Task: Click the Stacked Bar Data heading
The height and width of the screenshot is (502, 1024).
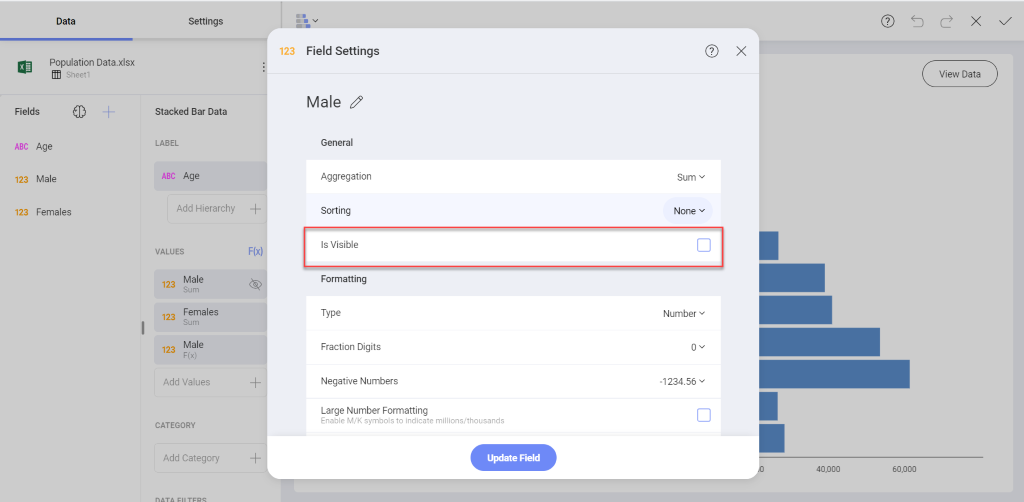Action: click(x=191, y=112)
